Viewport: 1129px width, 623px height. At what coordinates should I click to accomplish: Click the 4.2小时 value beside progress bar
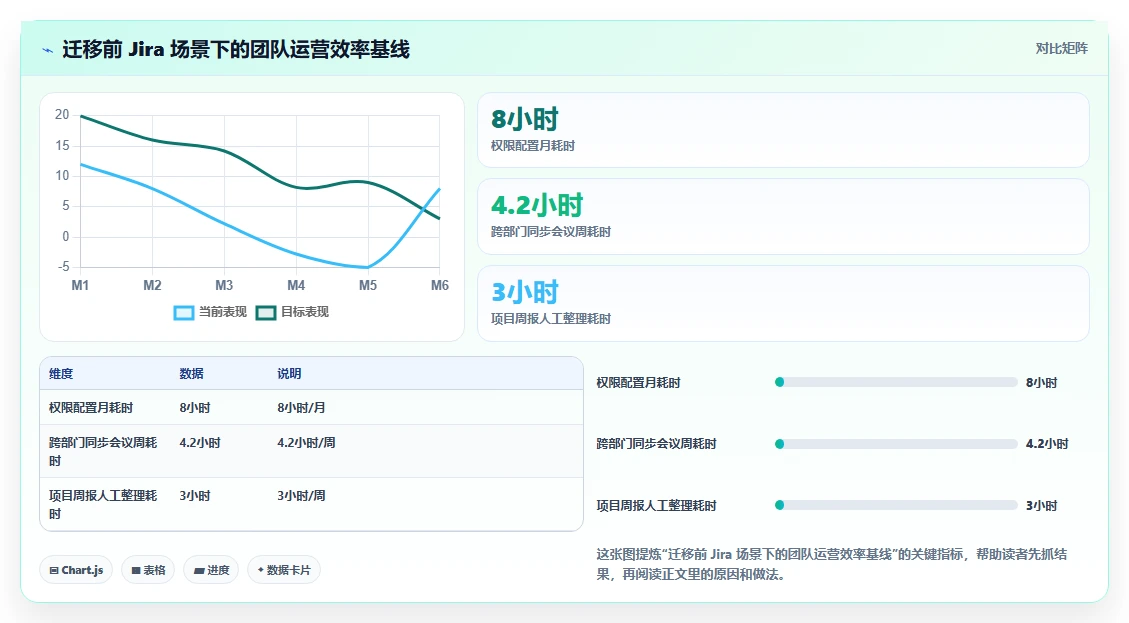[x=1047, y=444]
